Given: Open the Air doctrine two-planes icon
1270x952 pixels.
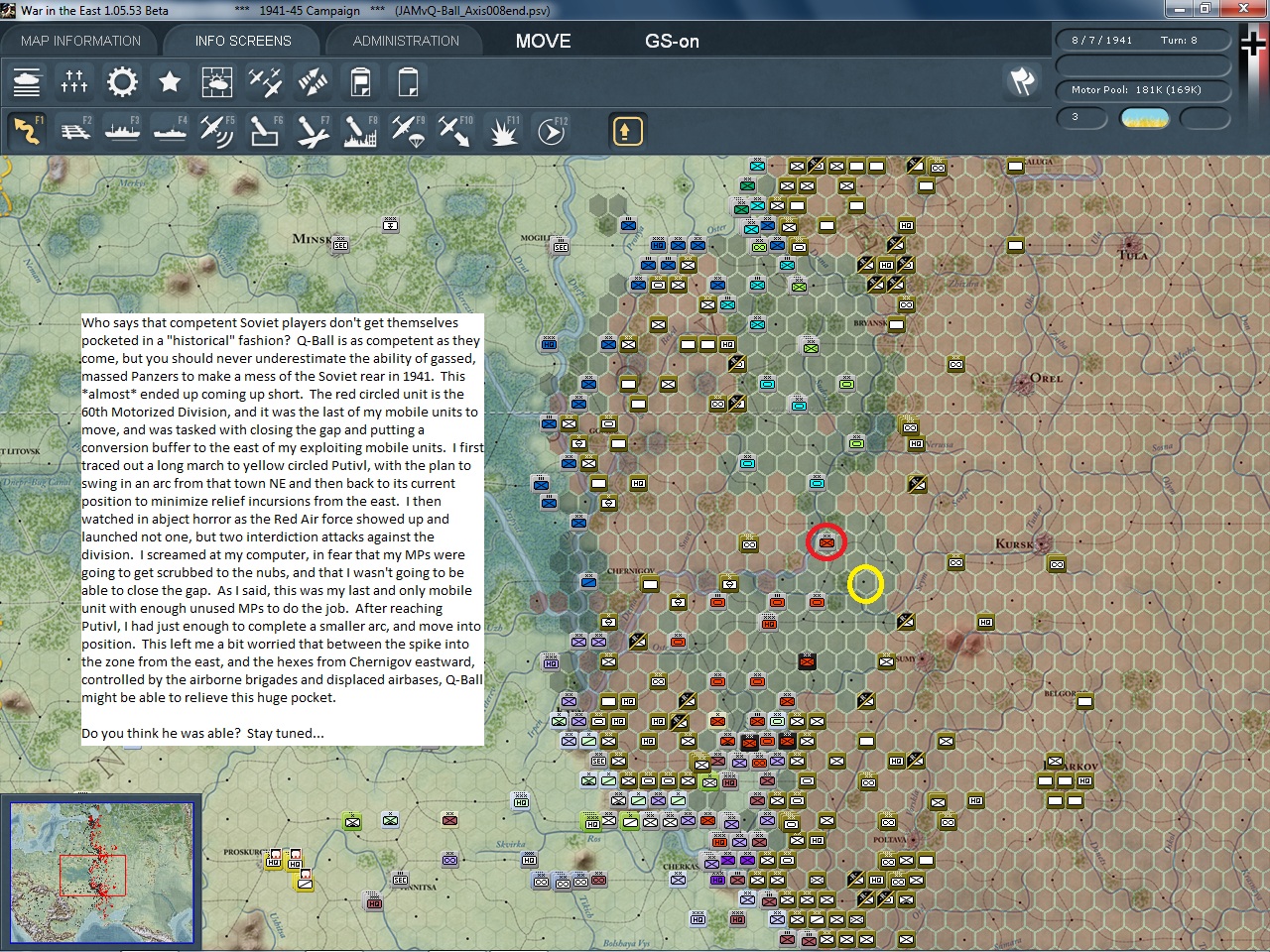Looking at the screenshot, I should point(265,81).
